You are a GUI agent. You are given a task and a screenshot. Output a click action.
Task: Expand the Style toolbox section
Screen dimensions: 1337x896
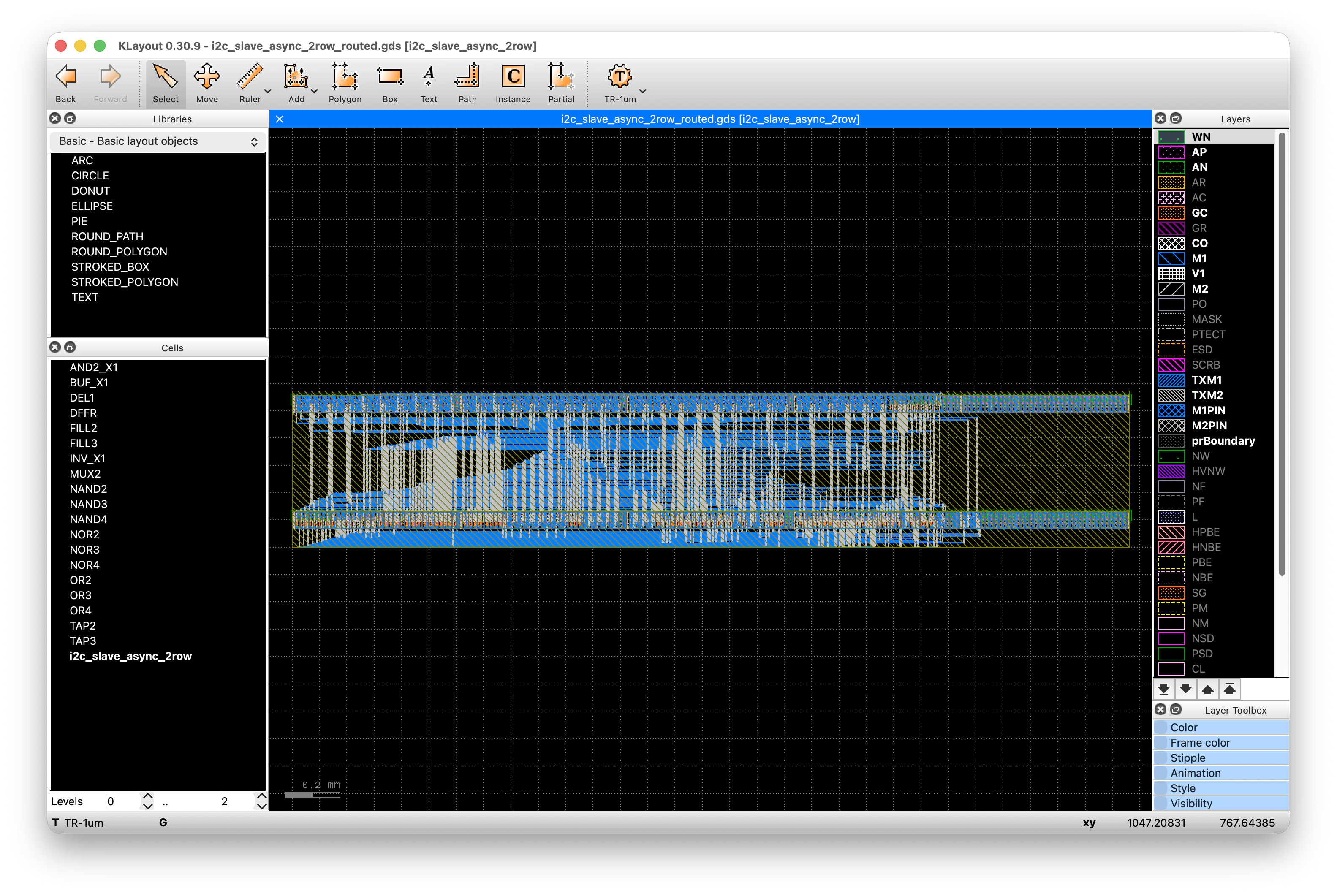pyautogui.click(x=1221, y=788)
